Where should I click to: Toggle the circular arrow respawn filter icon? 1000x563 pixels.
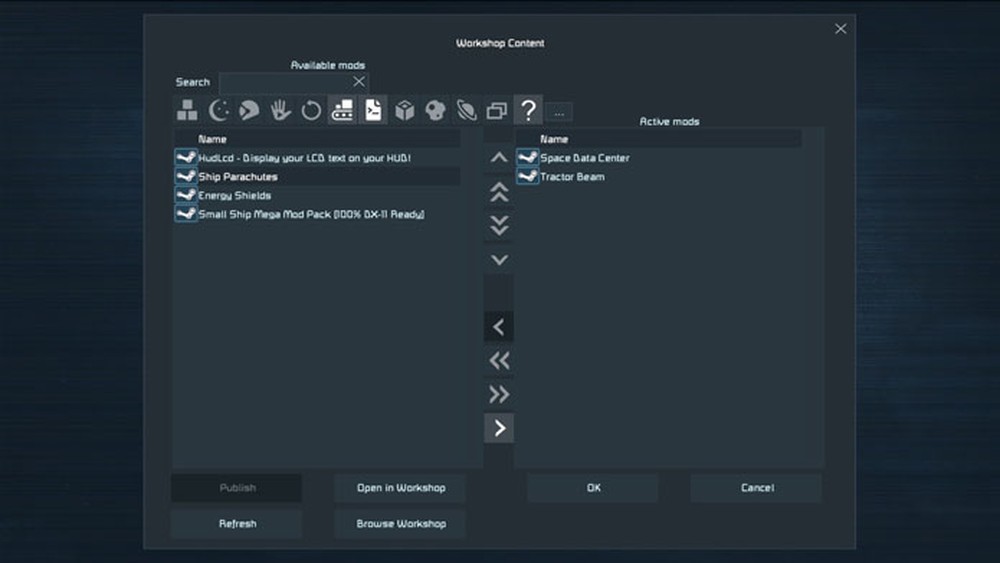[311, 110]
